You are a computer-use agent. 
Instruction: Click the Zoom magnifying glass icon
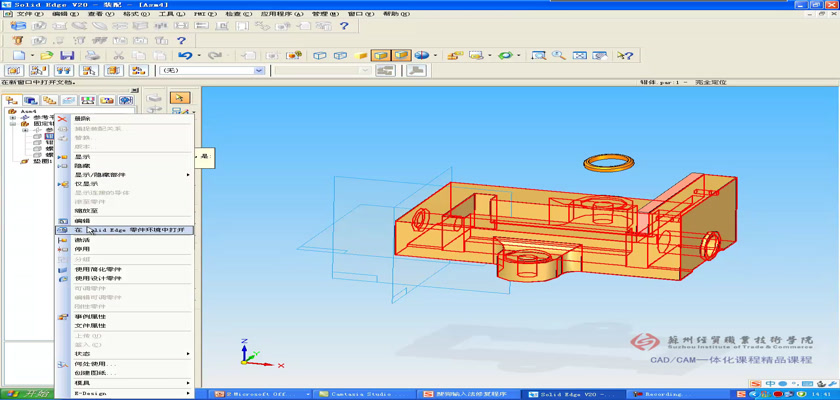[559, 55]
